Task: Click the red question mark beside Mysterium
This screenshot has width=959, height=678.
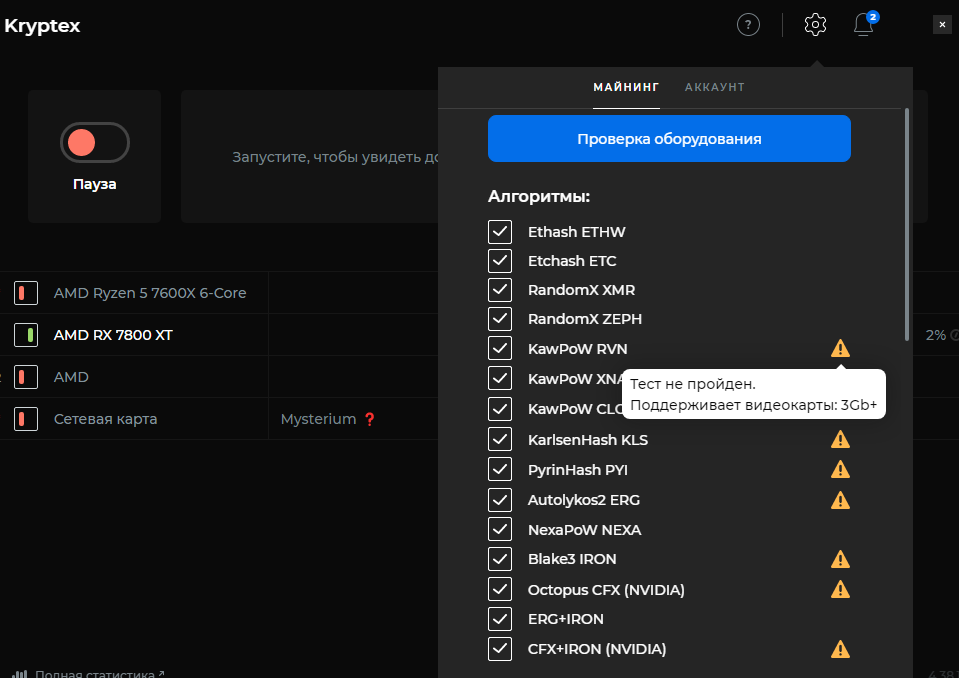Action: tap(369, 419)
